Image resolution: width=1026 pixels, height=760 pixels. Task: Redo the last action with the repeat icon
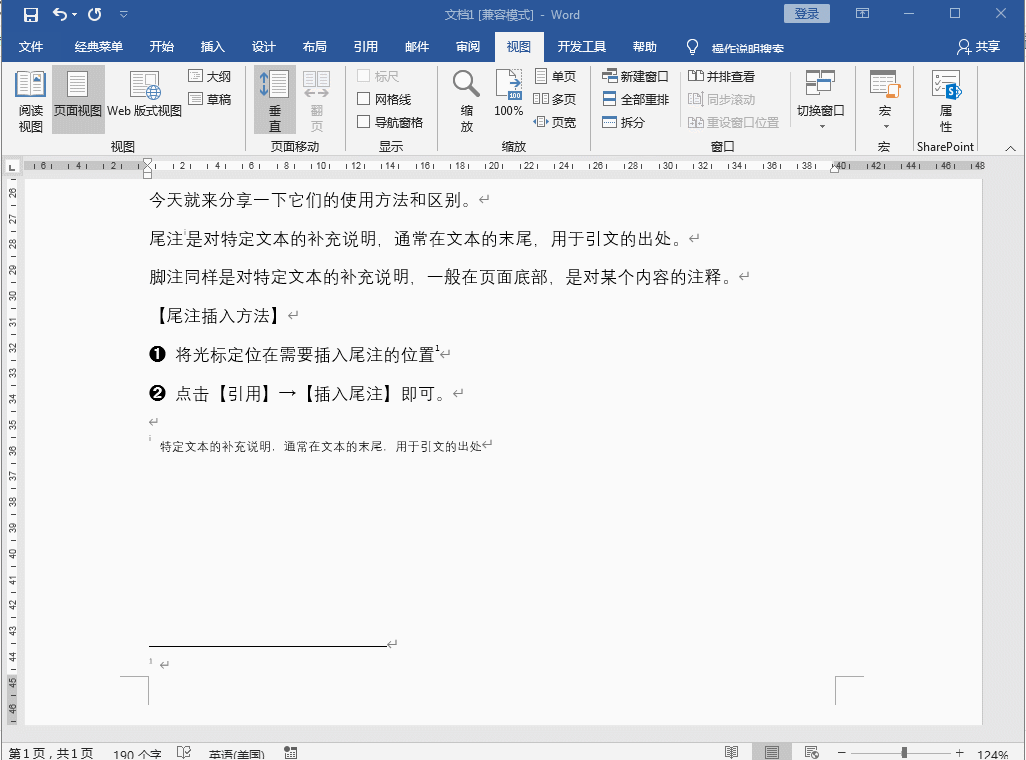95,14
